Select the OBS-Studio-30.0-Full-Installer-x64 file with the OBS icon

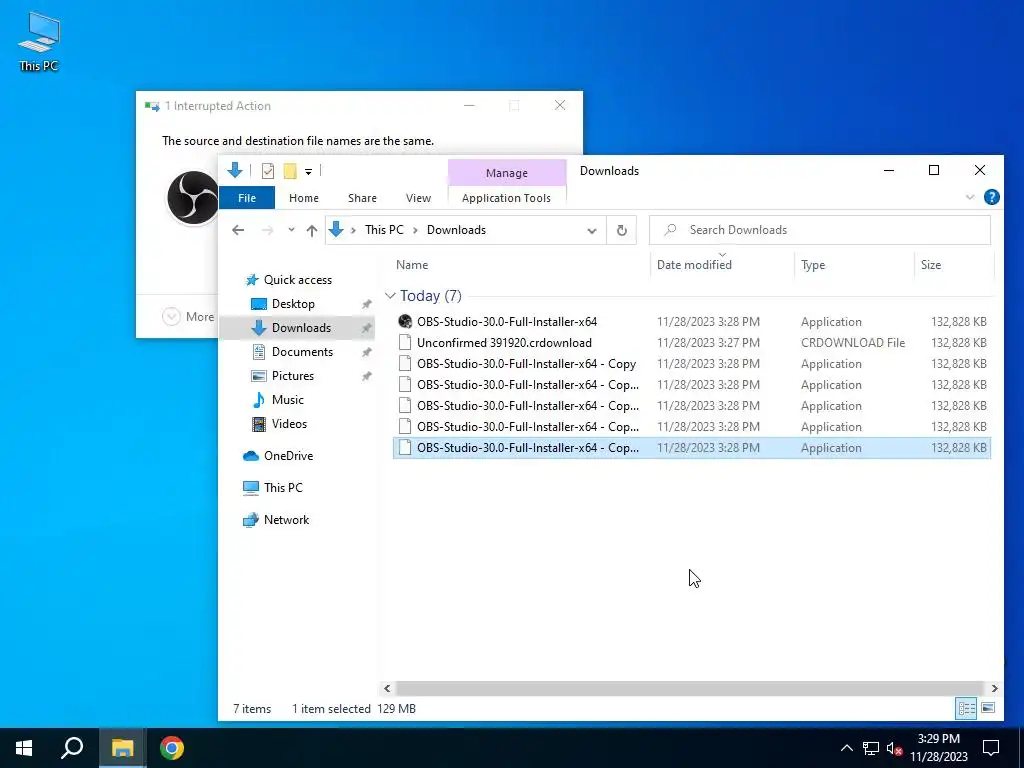(507, 322)
